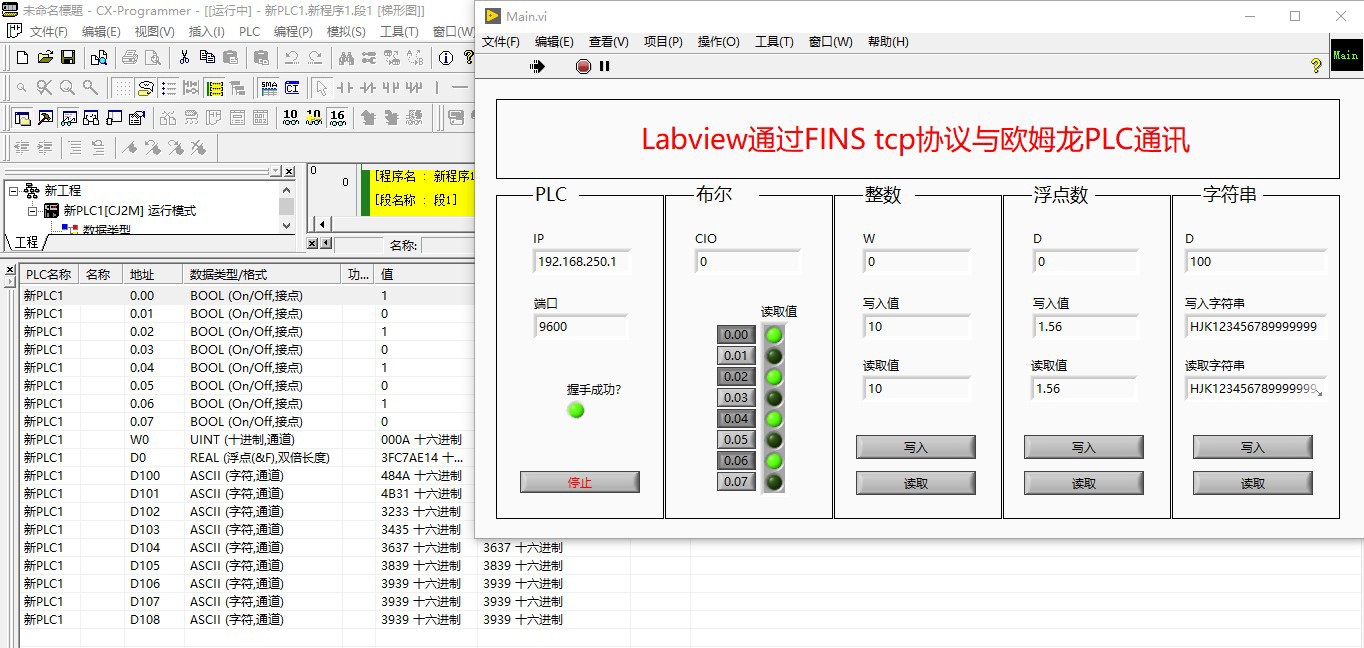The height and width of the screenshot is (648, 1364).
Task: Click the 写入 button under 浮点数
Action: click(x=1083, y=446)
